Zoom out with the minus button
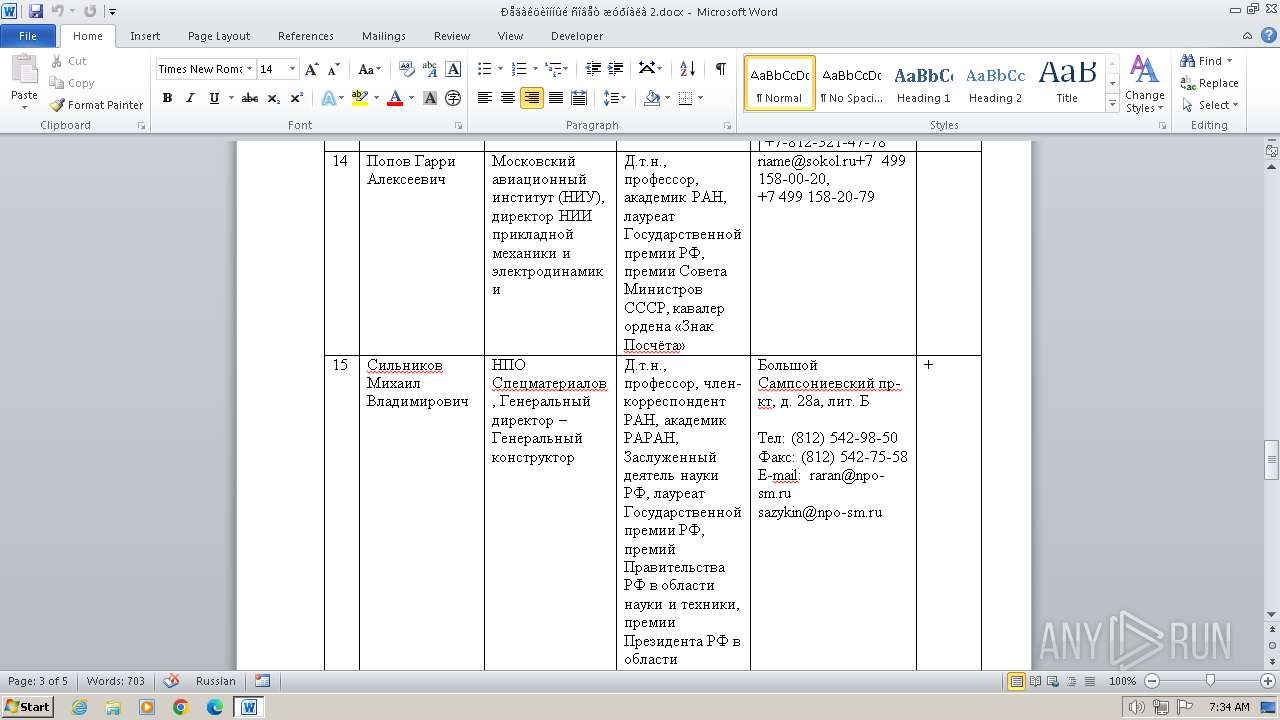1280x720 pixels. pyautogui.click(x=1152, y=681)
